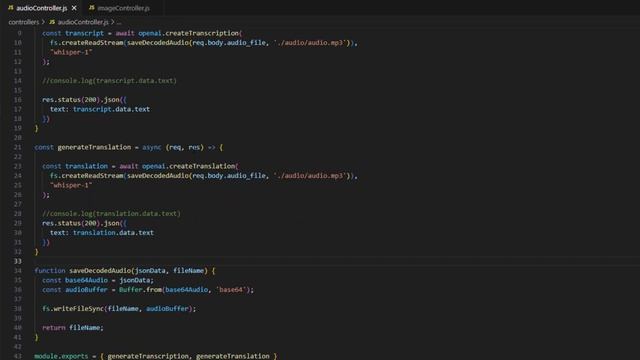The height and width of the screenshot is (360, 640).
Task: Click the 'whisper-1' string on line 25
Action: (x=71, y=185)
